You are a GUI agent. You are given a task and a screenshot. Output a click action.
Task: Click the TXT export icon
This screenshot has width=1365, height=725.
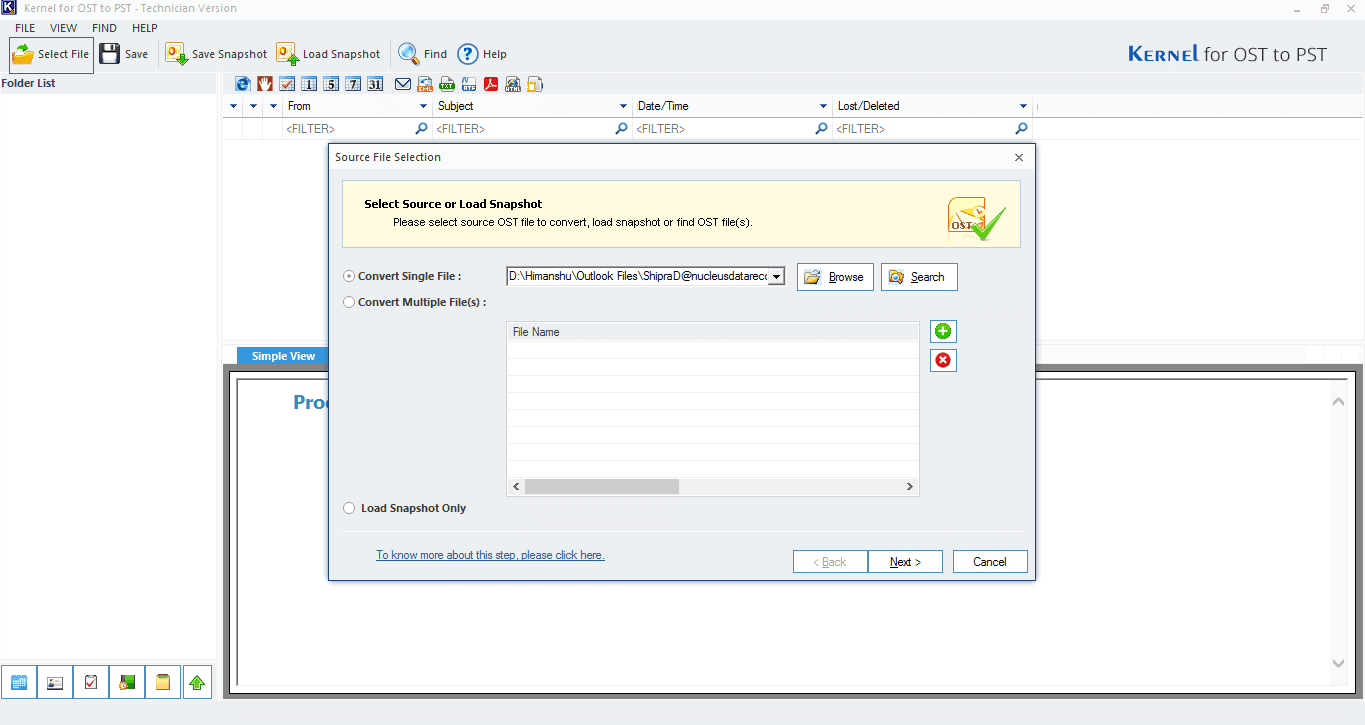click(447, 84)
